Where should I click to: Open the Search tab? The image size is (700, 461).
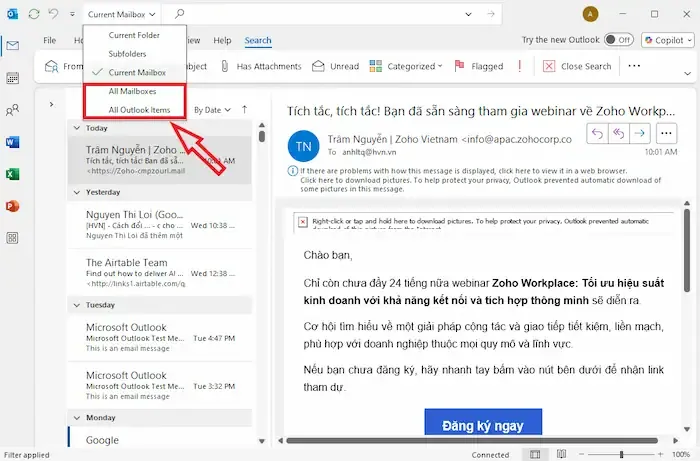coord(258,40)
